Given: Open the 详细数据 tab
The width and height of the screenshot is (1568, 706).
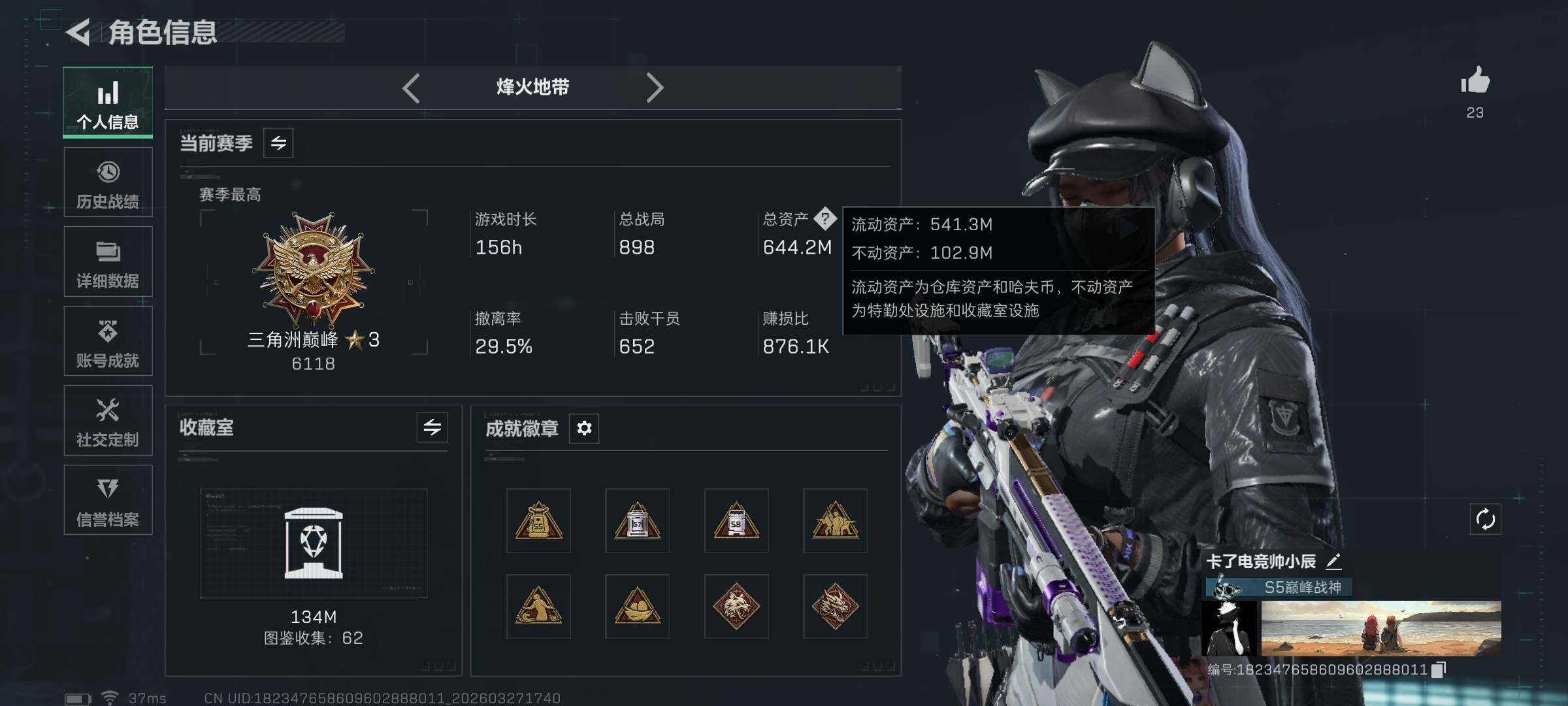Looking at the screenshot, I should (x=108, y=261).
